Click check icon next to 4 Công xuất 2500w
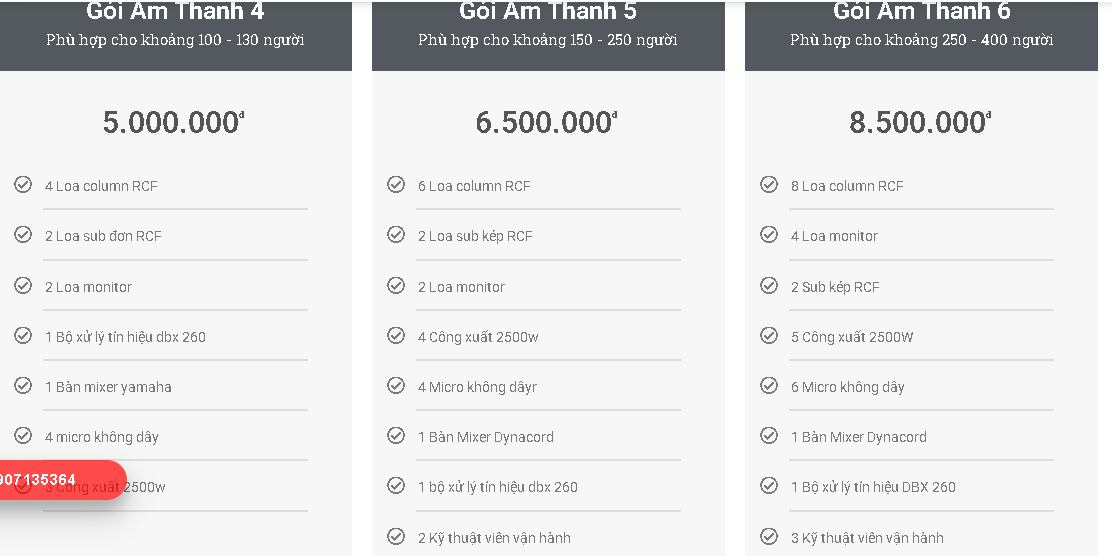1112x556 pixels. (396, 336)
